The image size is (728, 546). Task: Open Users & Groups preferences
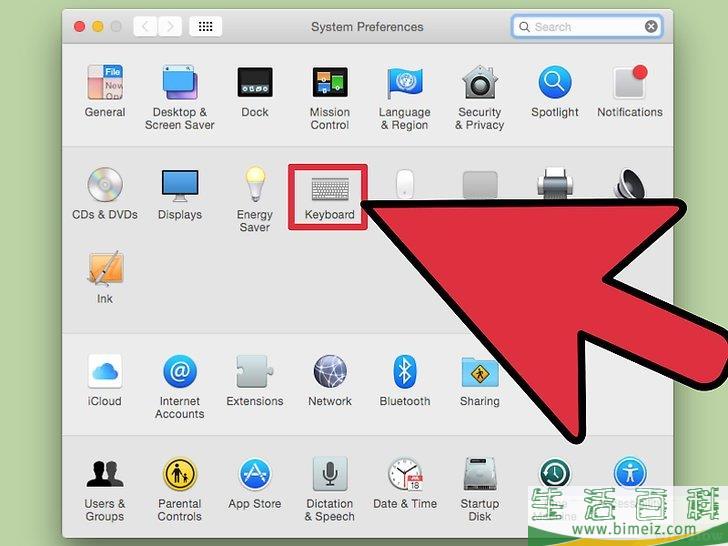105,490
